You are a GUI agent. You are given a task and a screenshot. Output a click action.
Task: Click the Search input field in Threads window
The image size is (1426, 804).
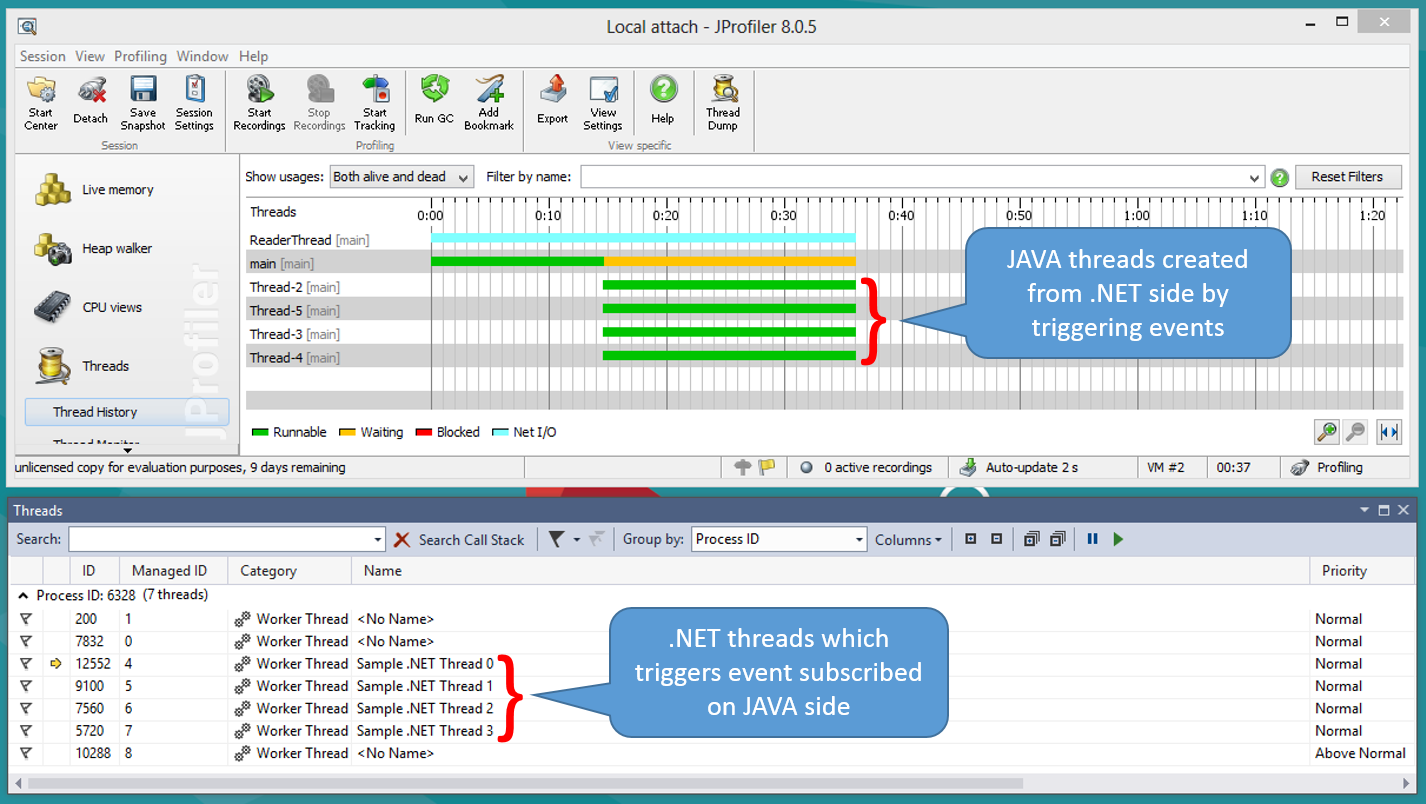220,539
